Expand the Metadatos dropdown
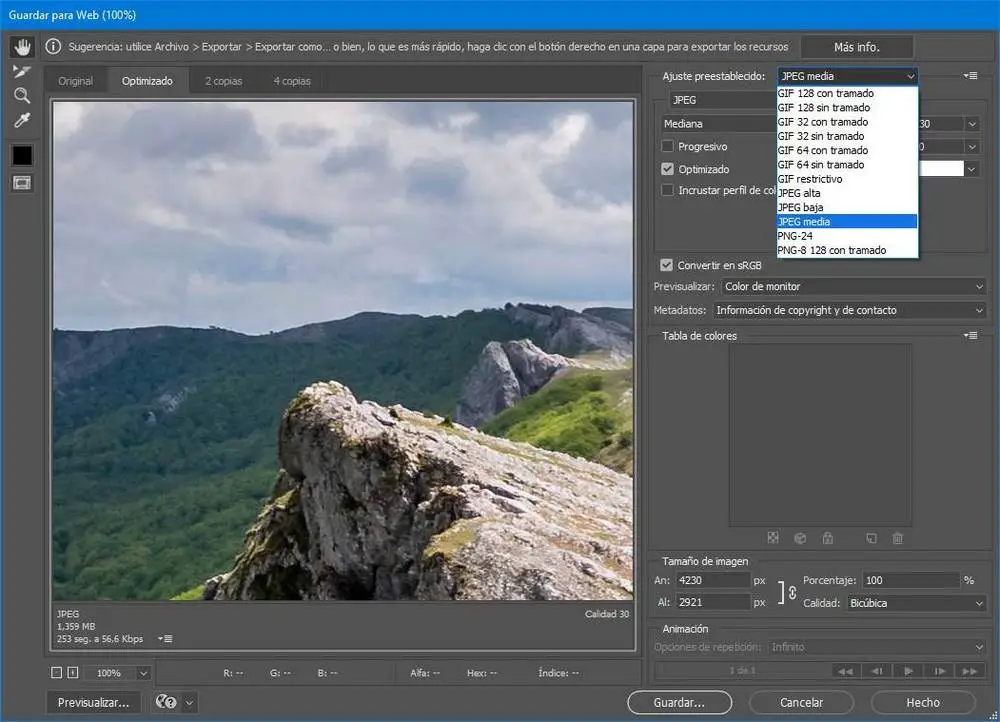 coord(849,310)
